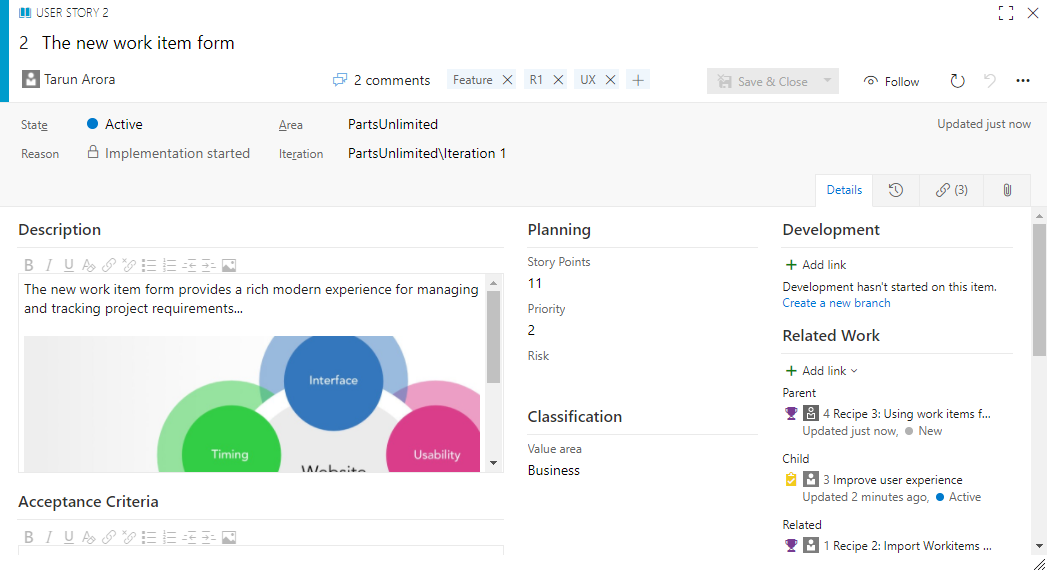Screen dimensions: 1047x570
Task: Apply bulleted list in Acceptance Criteria toolbar
Action: pos(149,537)
